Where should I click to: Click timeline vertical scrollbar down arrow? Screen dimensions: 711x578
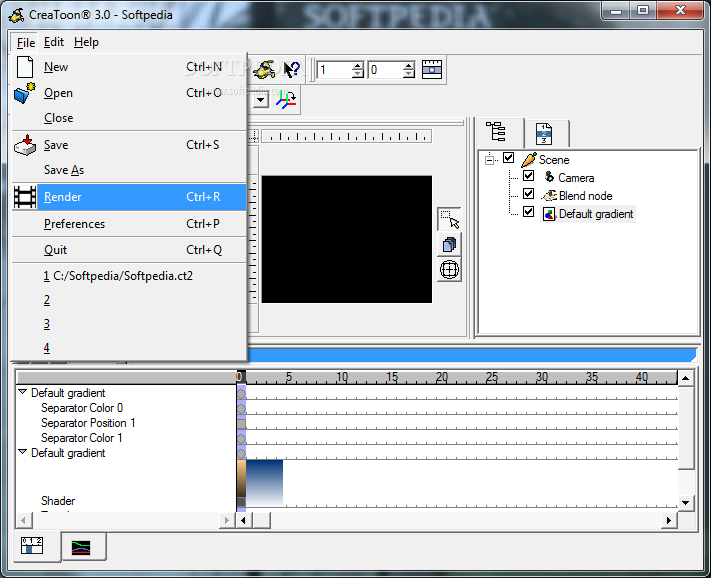(686, 502)
